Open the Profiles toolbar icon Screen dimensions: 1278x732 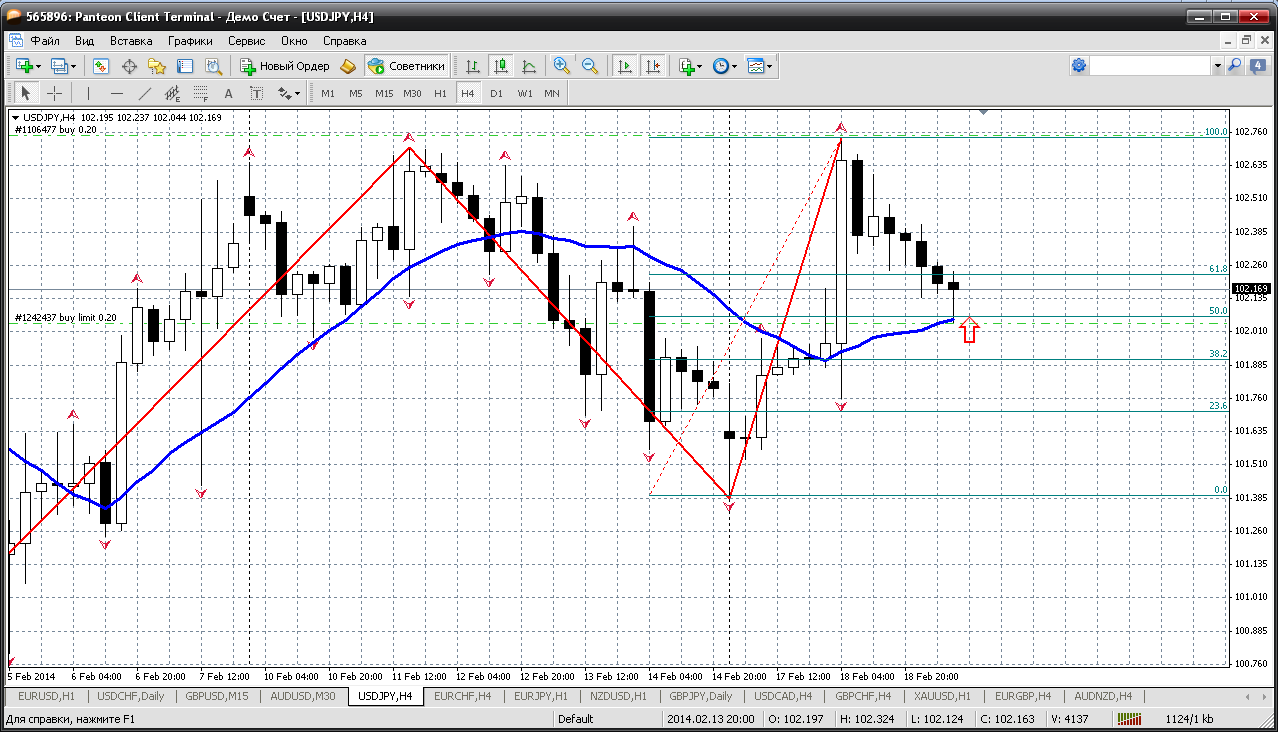[60, 66]
